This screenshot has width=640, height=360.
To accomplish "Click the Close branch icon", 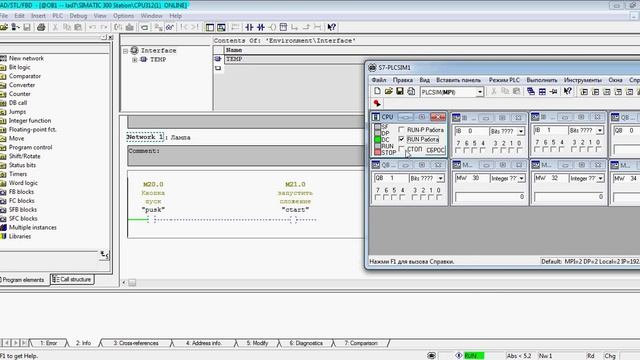I will pyautogui.click(x=306, y=27).
